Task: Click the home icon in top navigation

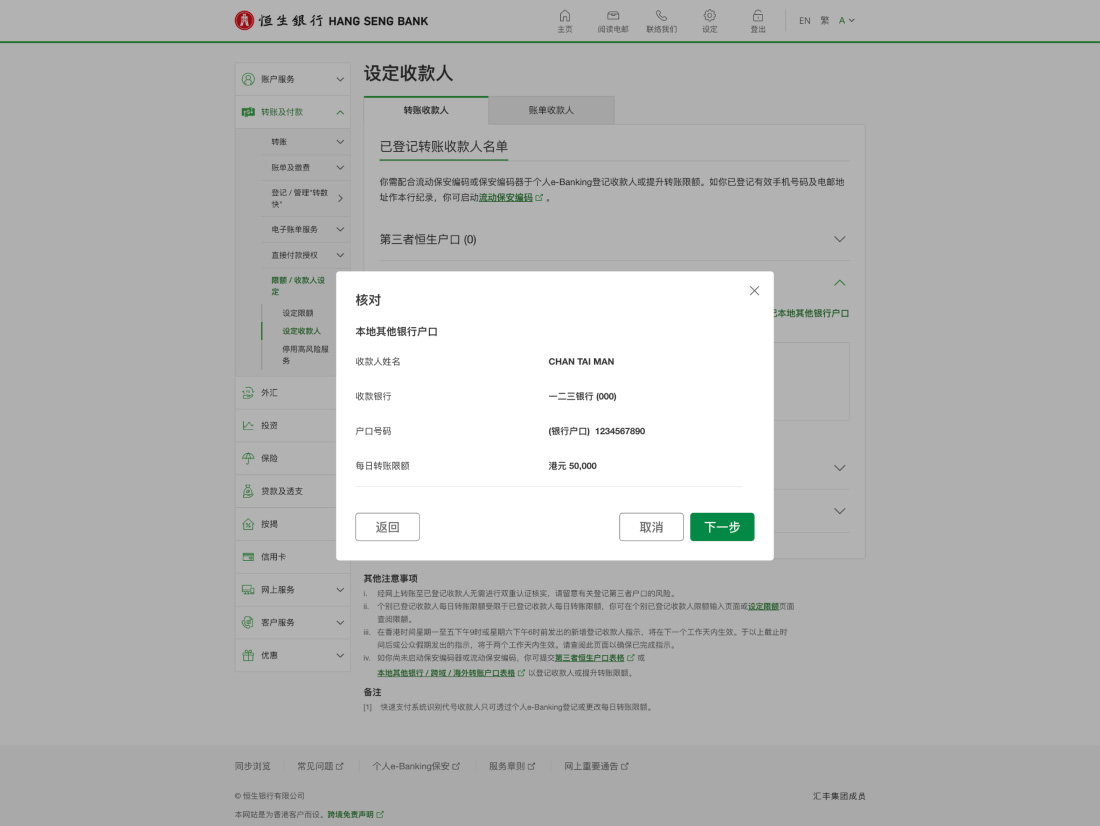Action: 565,16
